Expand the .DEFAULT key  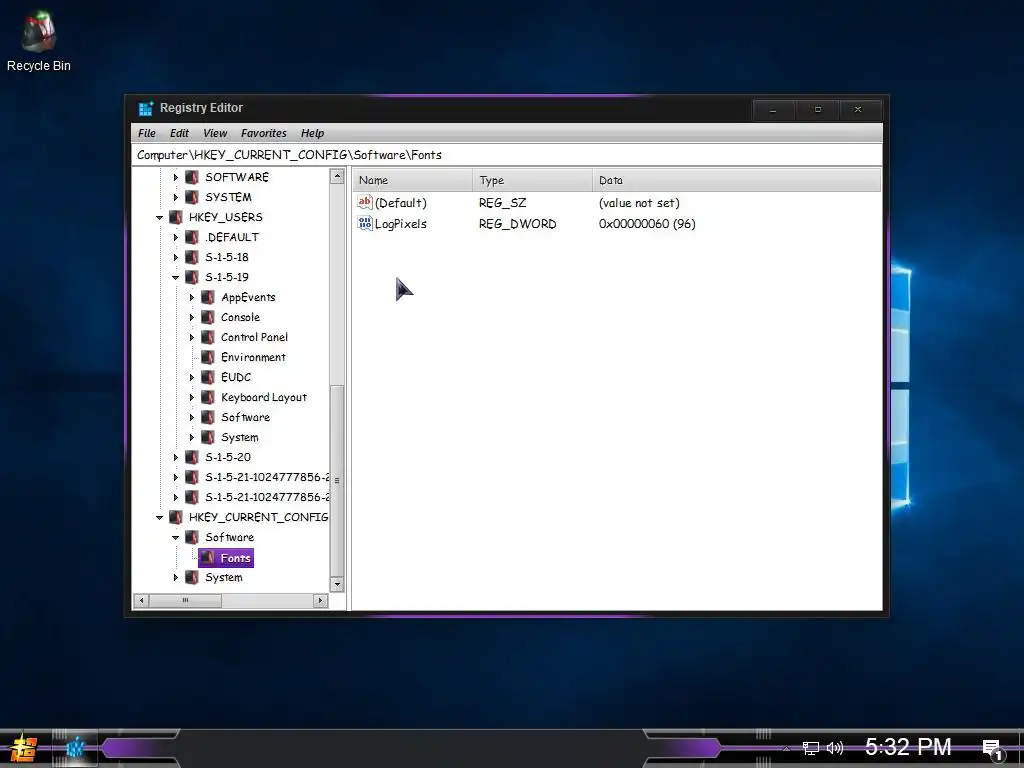tap(176, 237)
